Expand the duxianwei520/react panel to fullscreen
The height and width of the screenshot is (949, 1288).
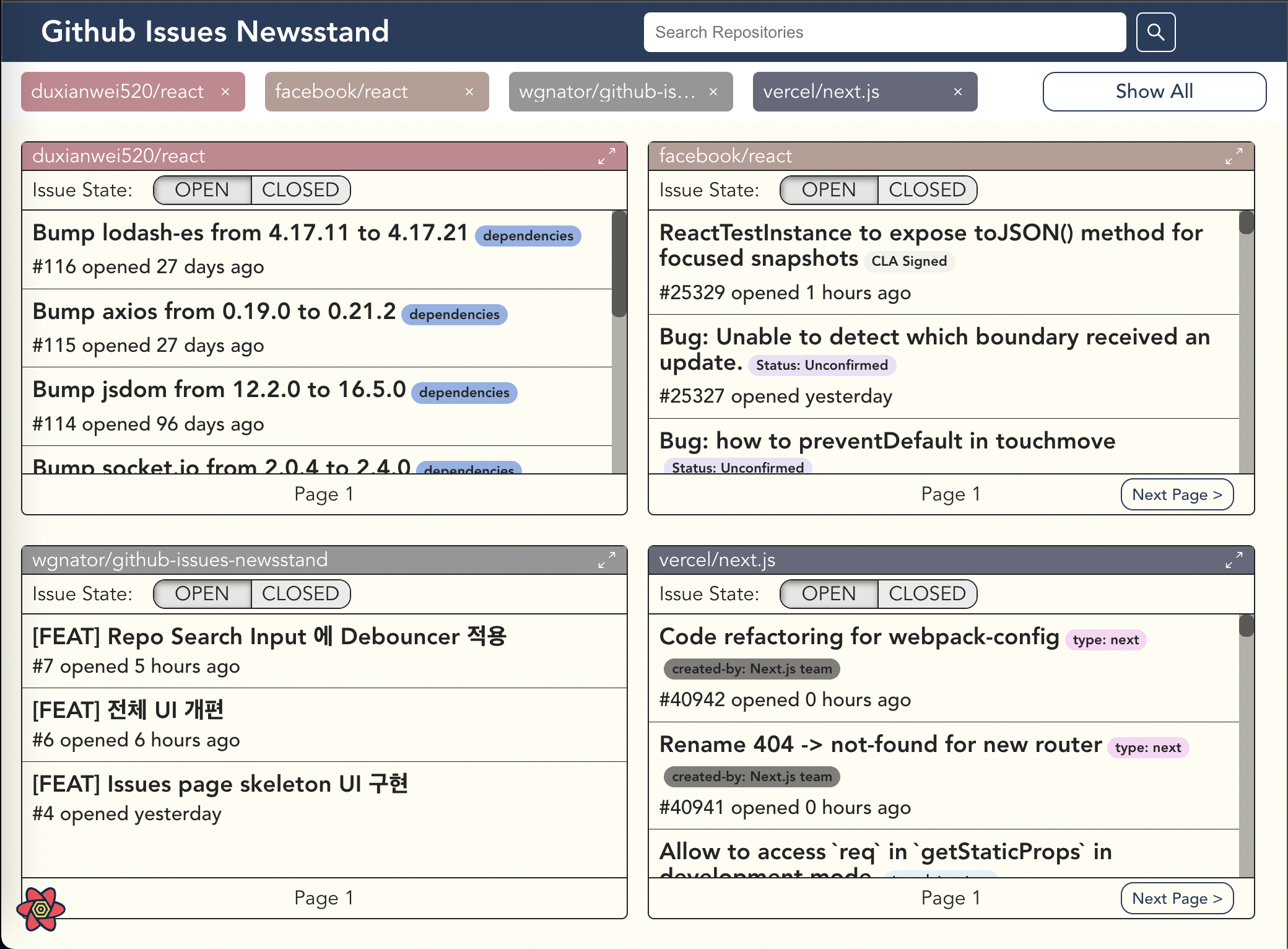pyautogui.click(x=607, y=156)
